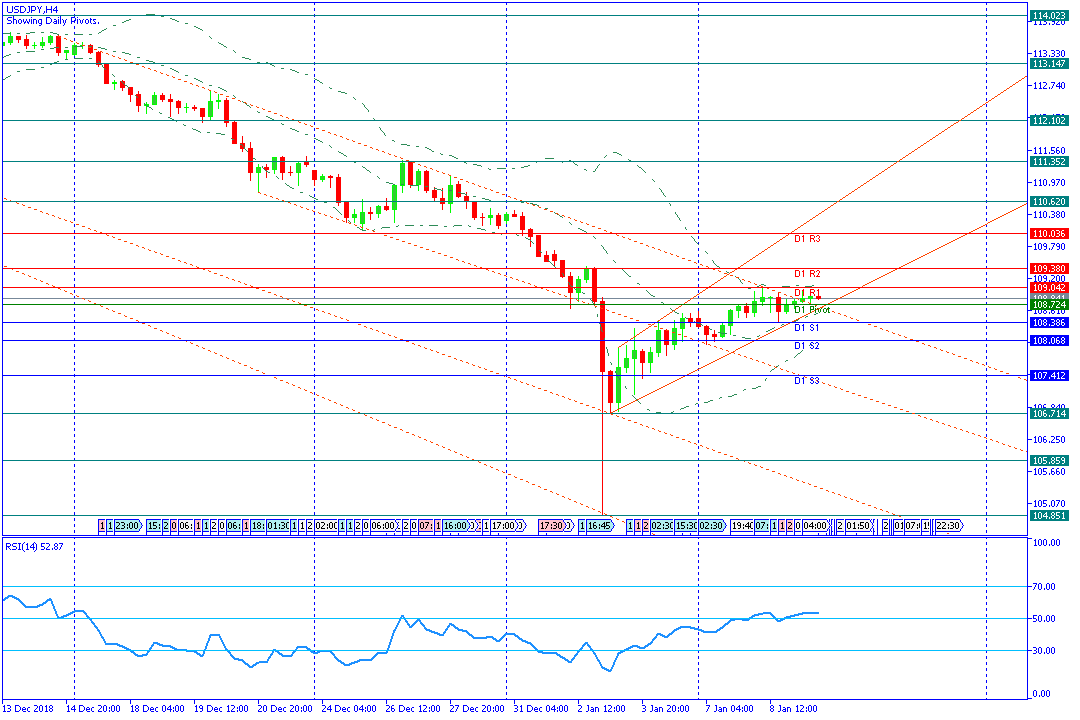Select the D1 S2 support label
1080x720 pixels.
(x=807, y=346)
